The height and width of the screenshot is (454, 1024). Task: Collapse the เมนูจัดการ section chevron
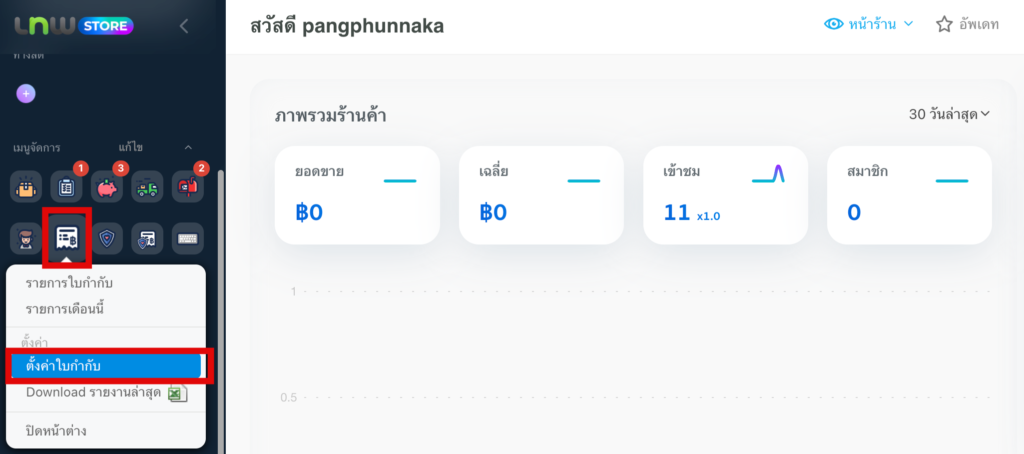point(188,147)
